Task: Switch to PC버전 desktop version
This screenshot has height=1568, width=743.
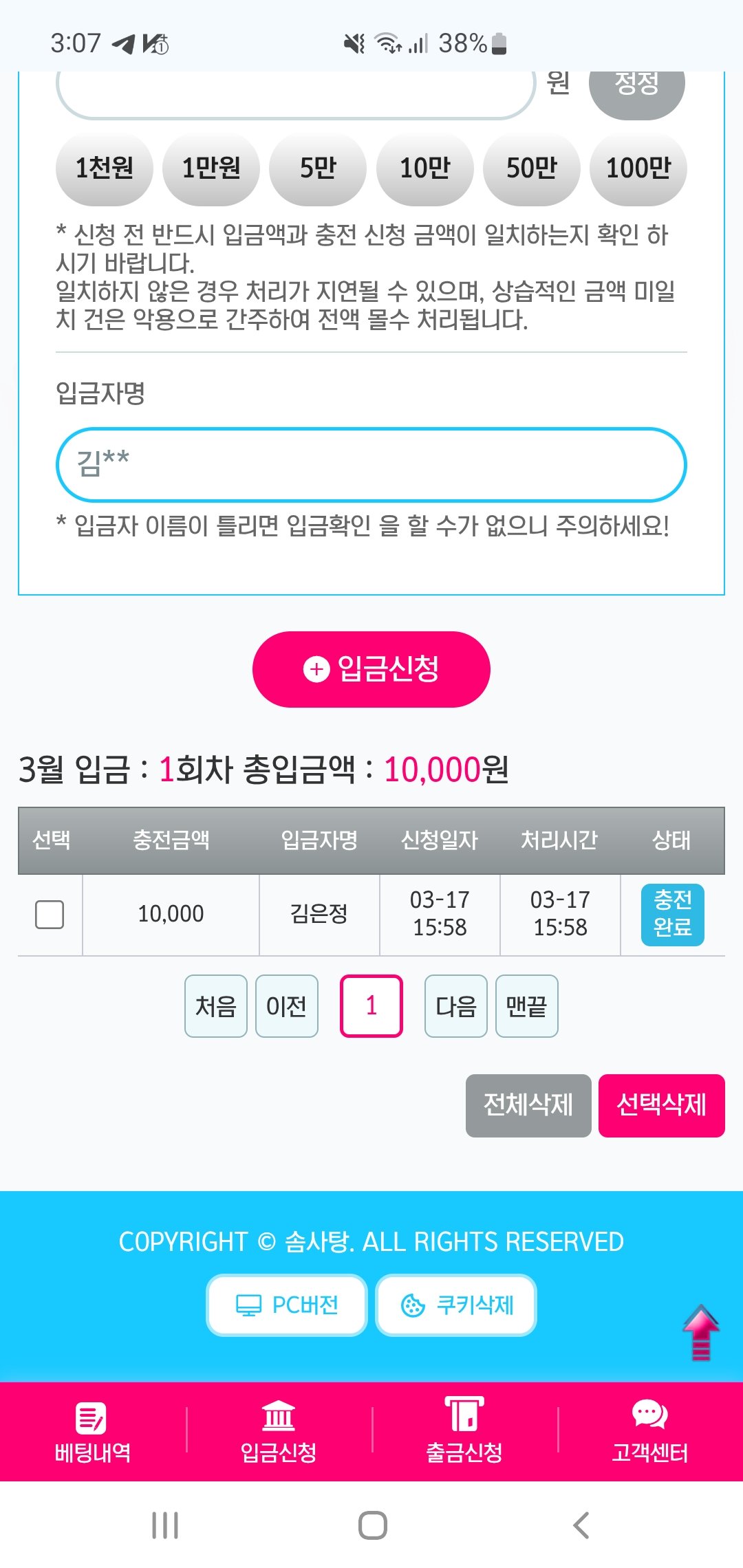Action: 287,1305
